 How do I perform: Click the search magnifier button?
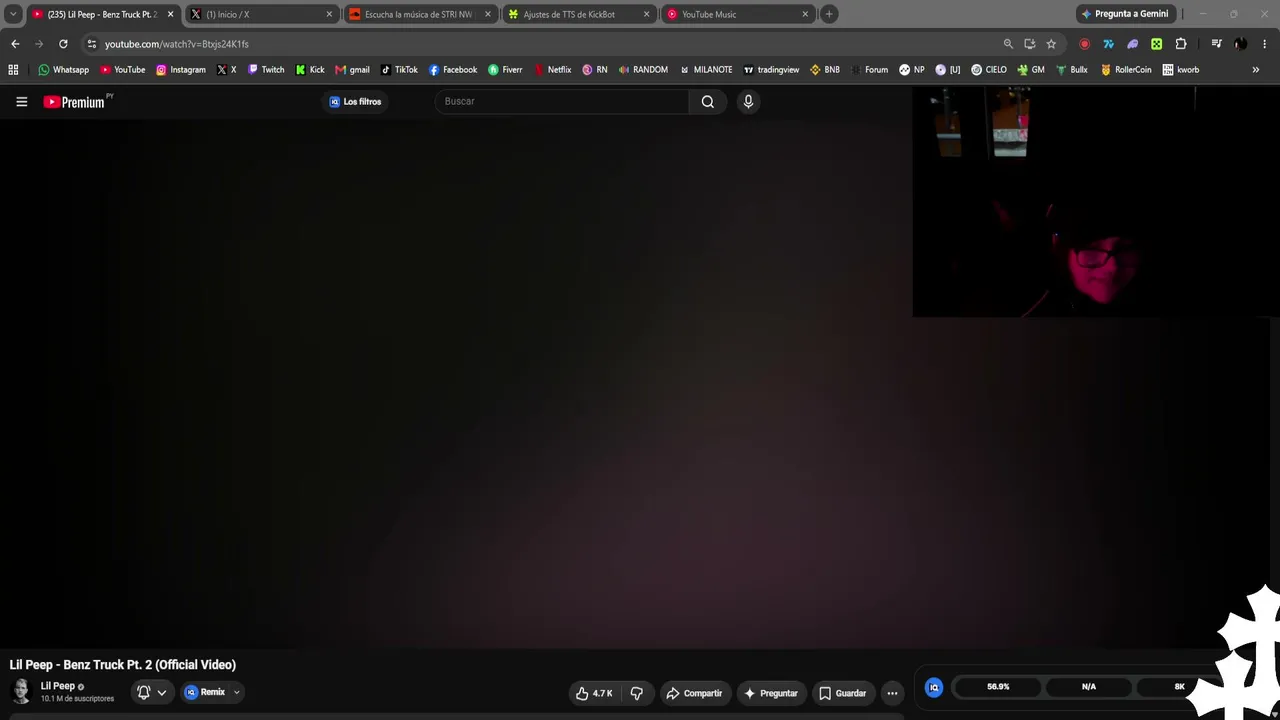pos(707,101)
